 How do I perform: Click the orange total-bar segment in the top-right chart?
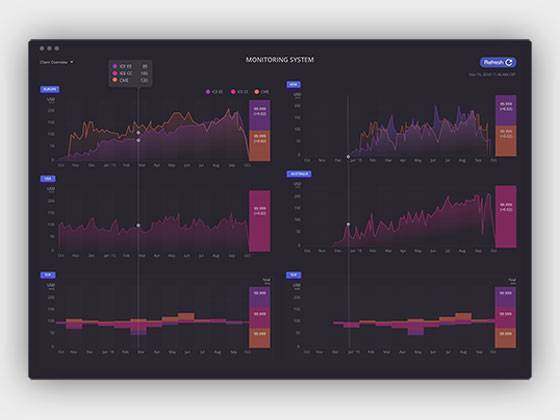click(506, 141)
